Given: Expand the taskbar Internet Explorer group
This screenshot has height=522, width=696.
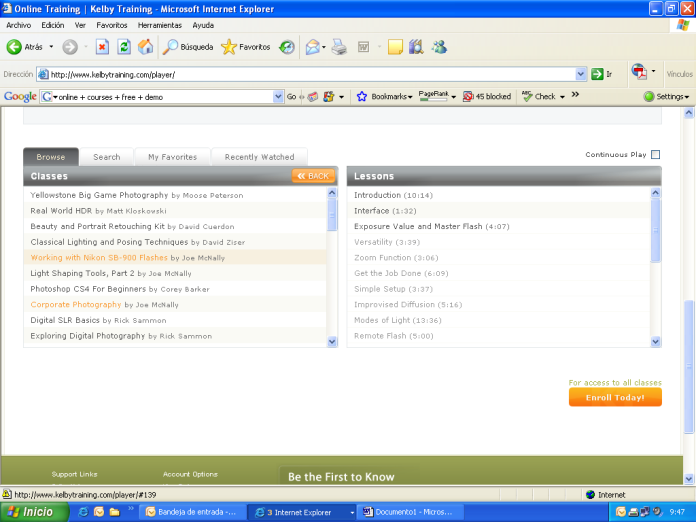Looking at the screenshot, I should (352, 513).
